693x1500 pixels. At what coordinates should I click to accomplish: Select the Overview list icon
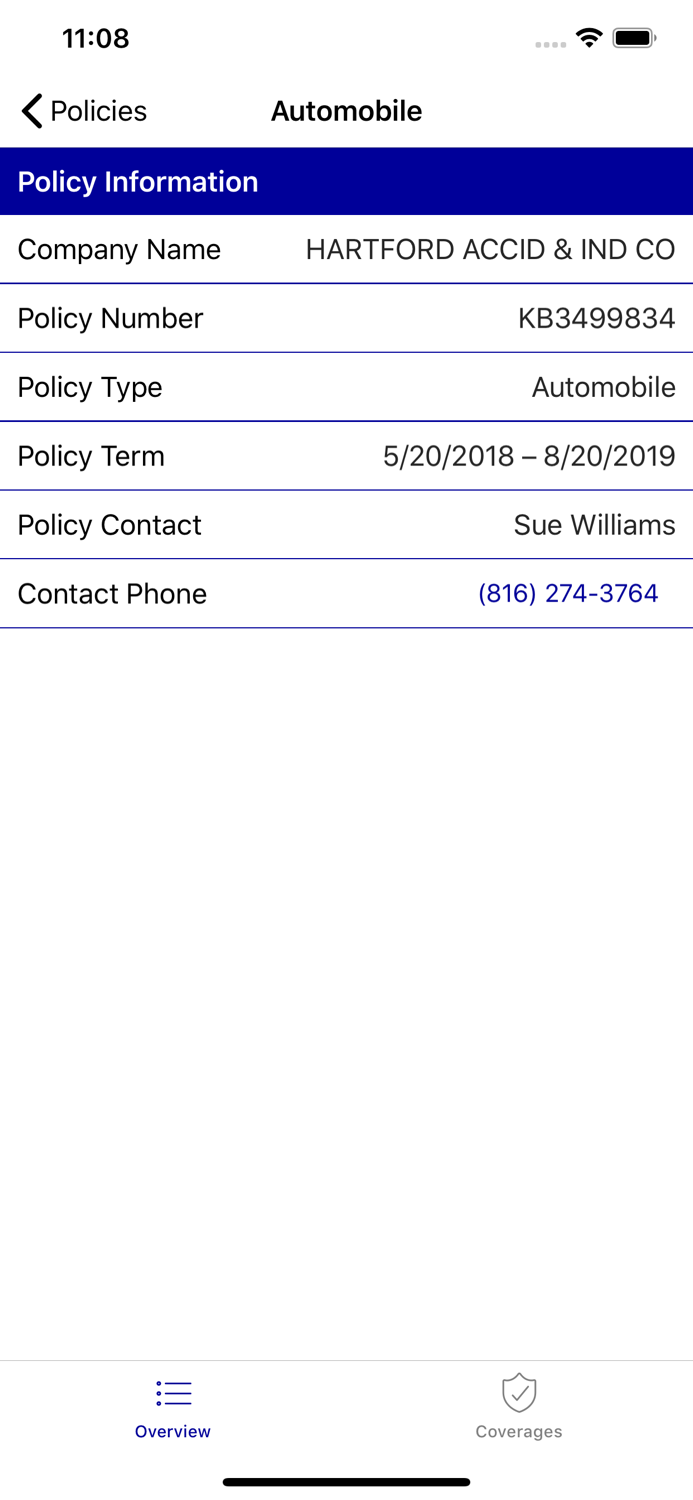pyautogui.click(x=172, y=1393)
